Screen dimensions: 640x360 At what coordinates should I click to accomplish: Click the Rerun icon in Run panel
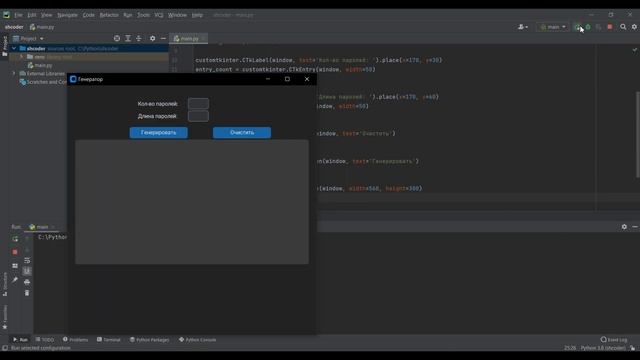click(x=15, y=239)
